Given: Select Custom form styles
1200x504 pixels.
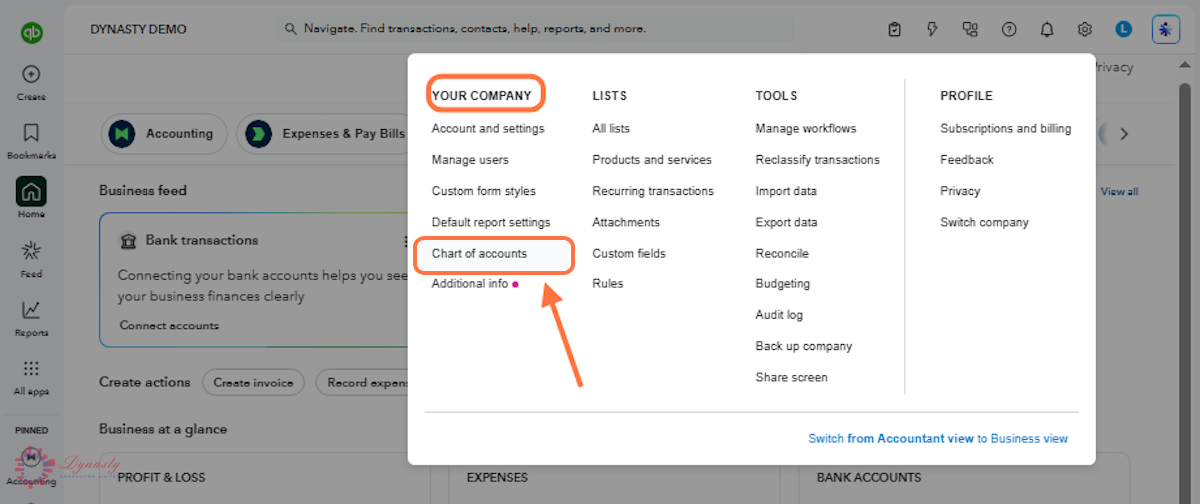Looking at the screenshot, I should (484, 191).
